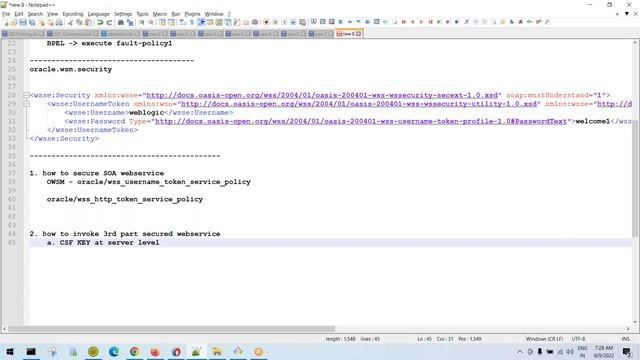Click the wssecurity-utility-1.0.xsd URL link

pos(359,104)
